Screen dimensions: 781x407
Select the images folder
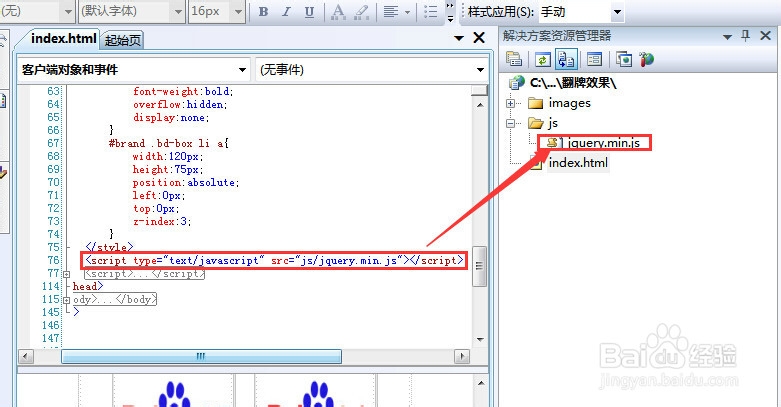point(569,103)
